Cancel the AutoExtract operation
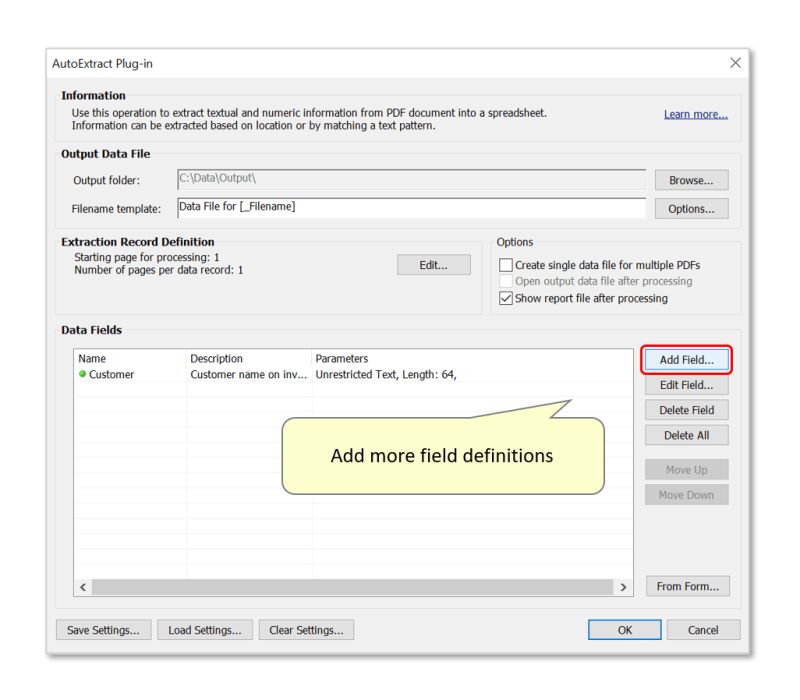 (x=703, y=630)
